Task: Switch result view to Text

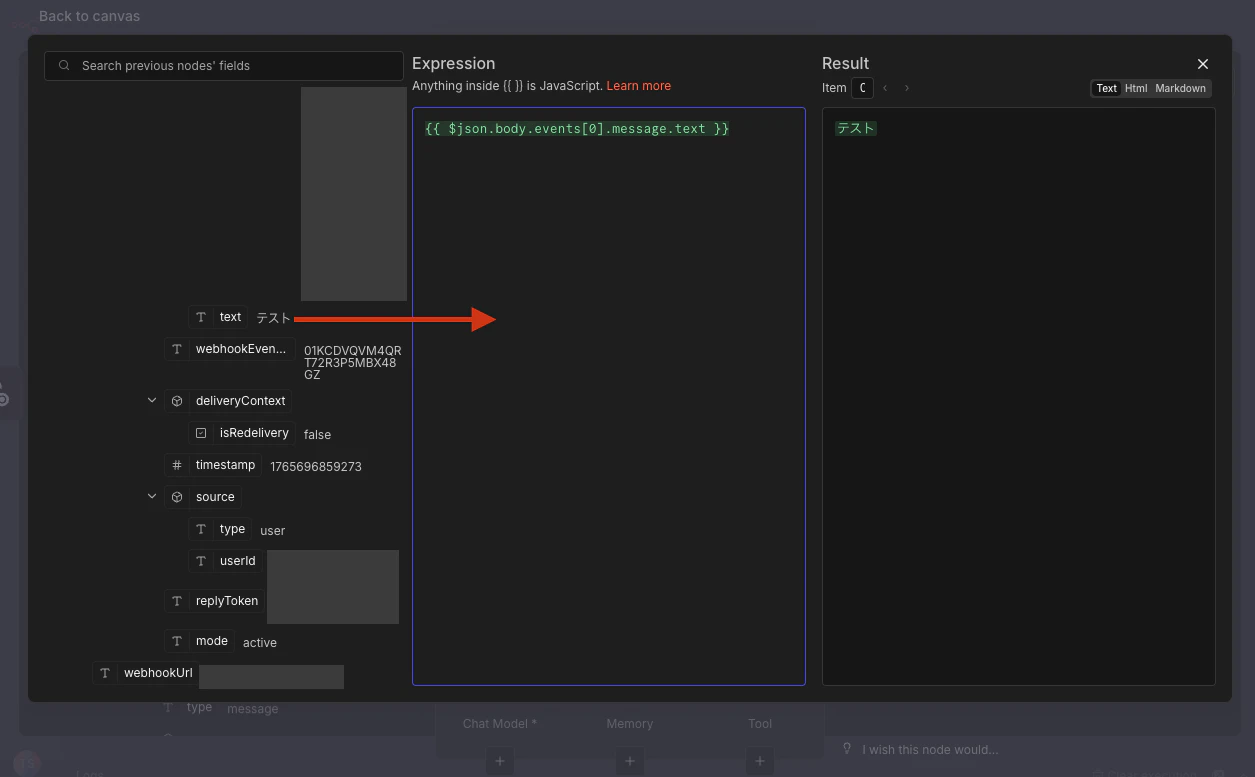Action: pos(1106,88)
